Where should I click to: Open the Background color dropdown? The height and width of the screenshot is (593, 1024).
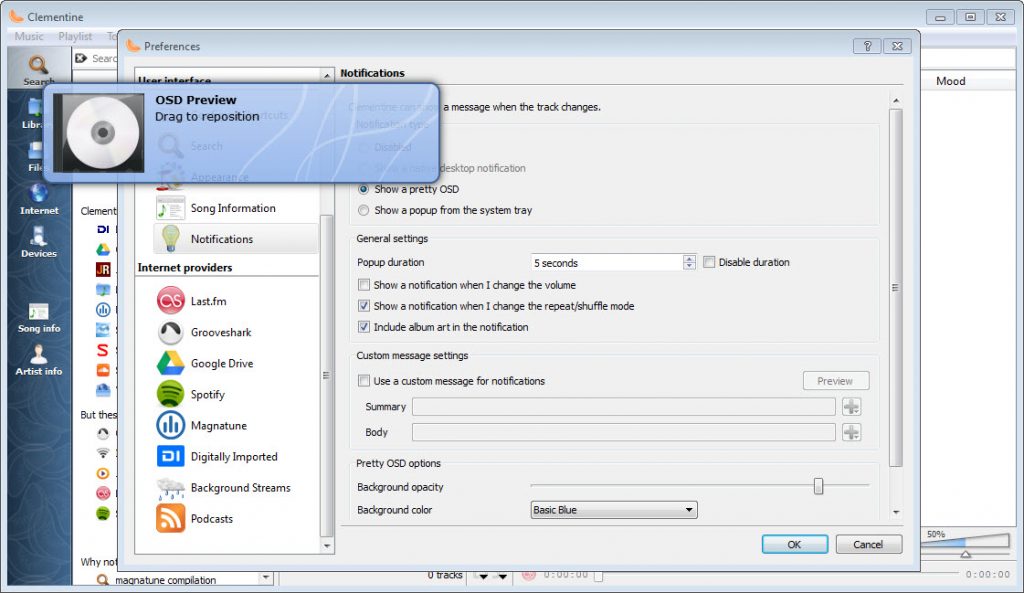click(614, 510)
